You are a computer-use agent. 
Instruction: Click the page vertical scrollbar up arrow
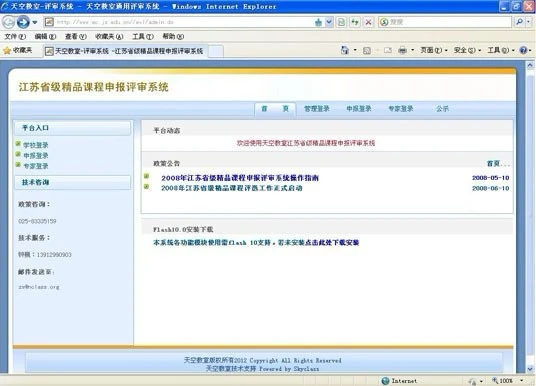(x=530, y=65)
